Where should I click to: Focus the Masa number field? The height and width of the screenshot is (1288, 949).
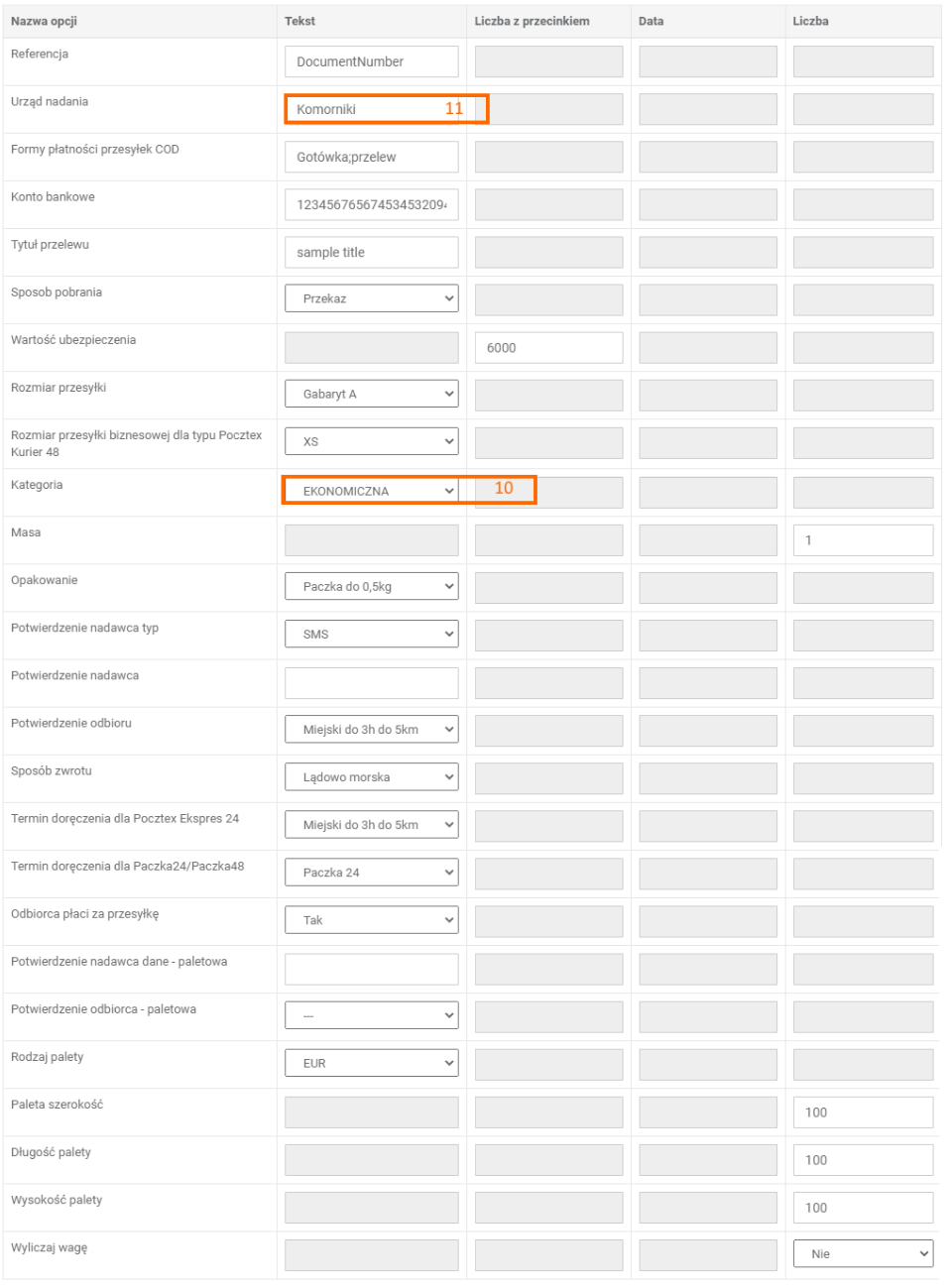pos(863,540)
